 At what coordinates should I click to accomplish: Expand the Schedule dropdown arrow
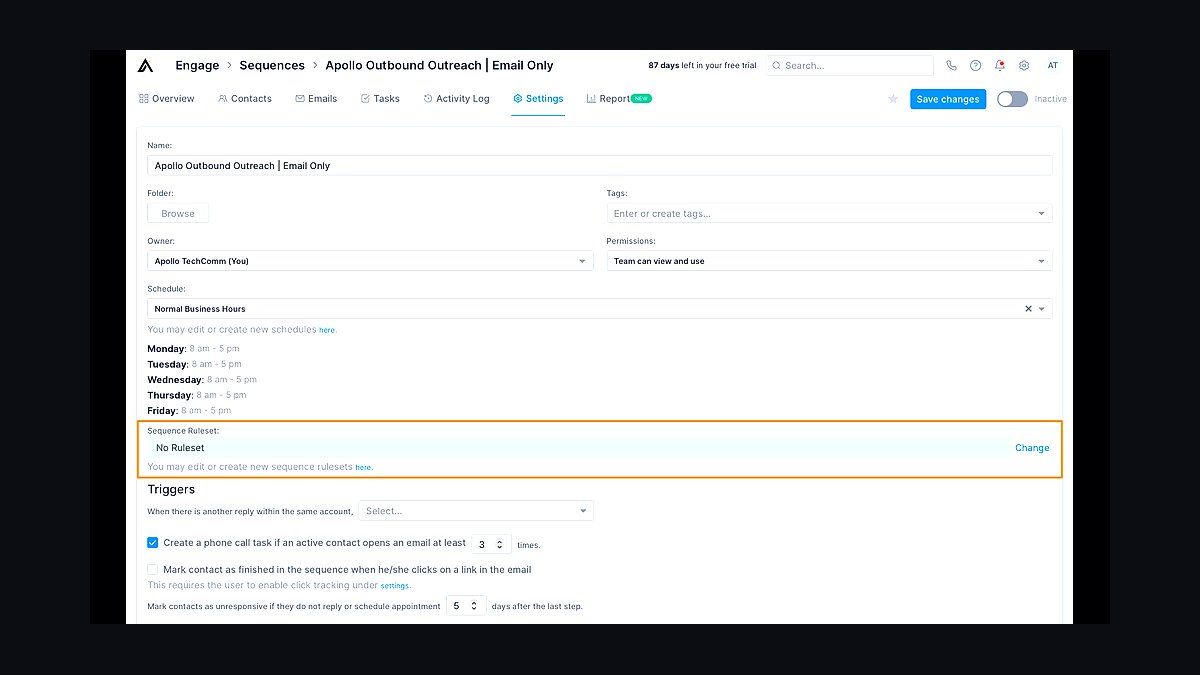[1042, 309]
